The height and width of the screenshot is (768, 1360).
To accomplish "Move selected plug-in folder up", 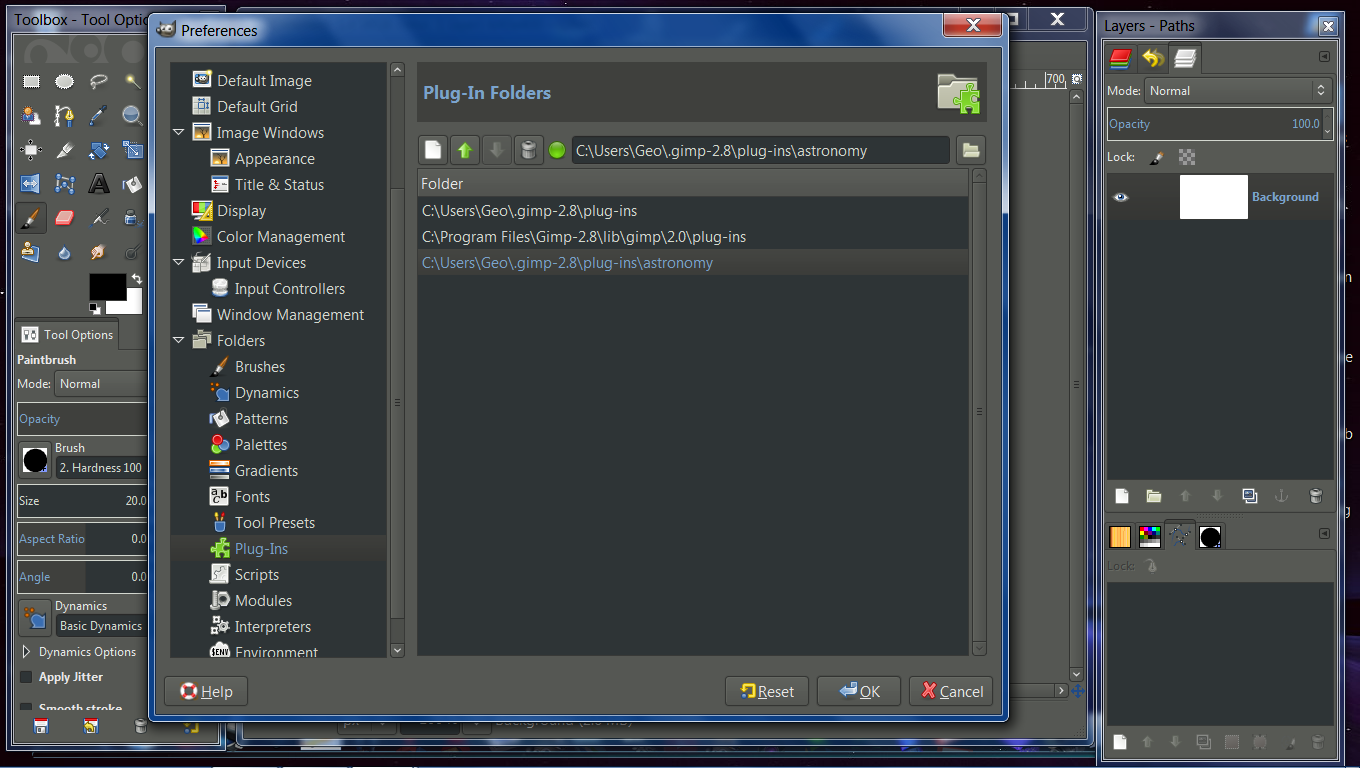I will [464, 151].
